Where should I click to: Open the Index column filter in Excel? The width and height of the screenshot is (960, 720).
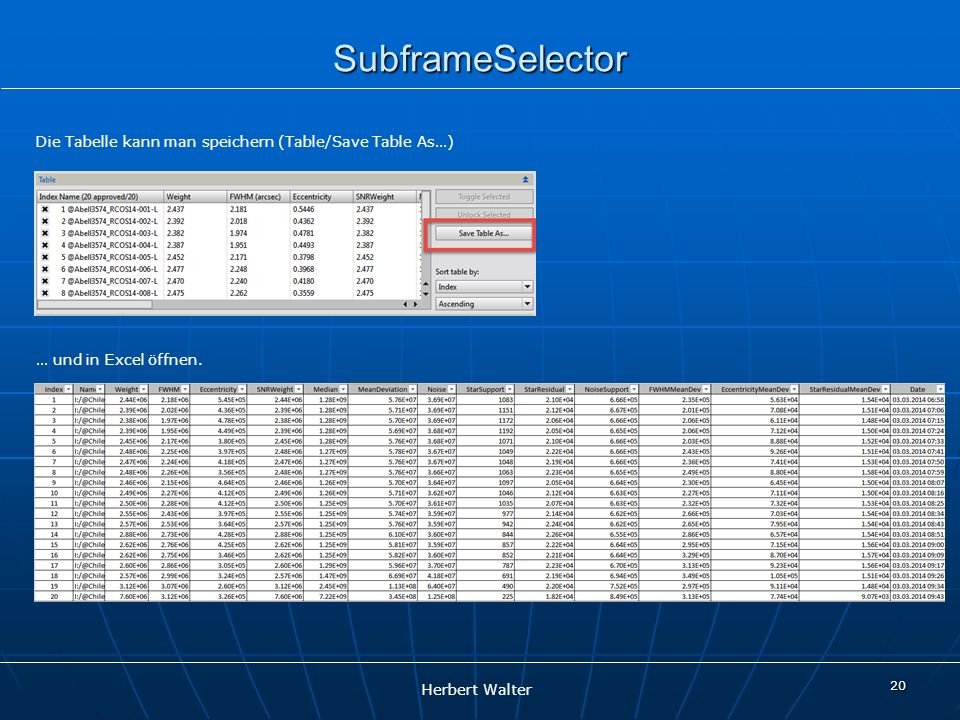point(68,389)
